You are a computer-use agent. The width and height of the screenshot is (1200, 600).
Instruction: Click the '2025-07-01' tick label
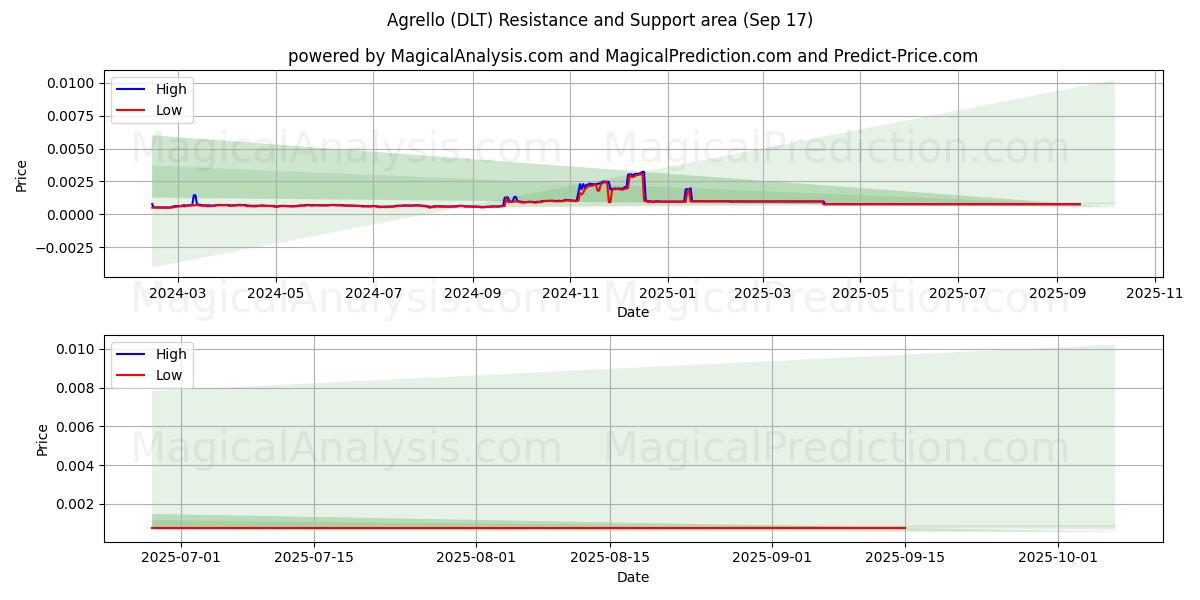click(x=181, y=558)
